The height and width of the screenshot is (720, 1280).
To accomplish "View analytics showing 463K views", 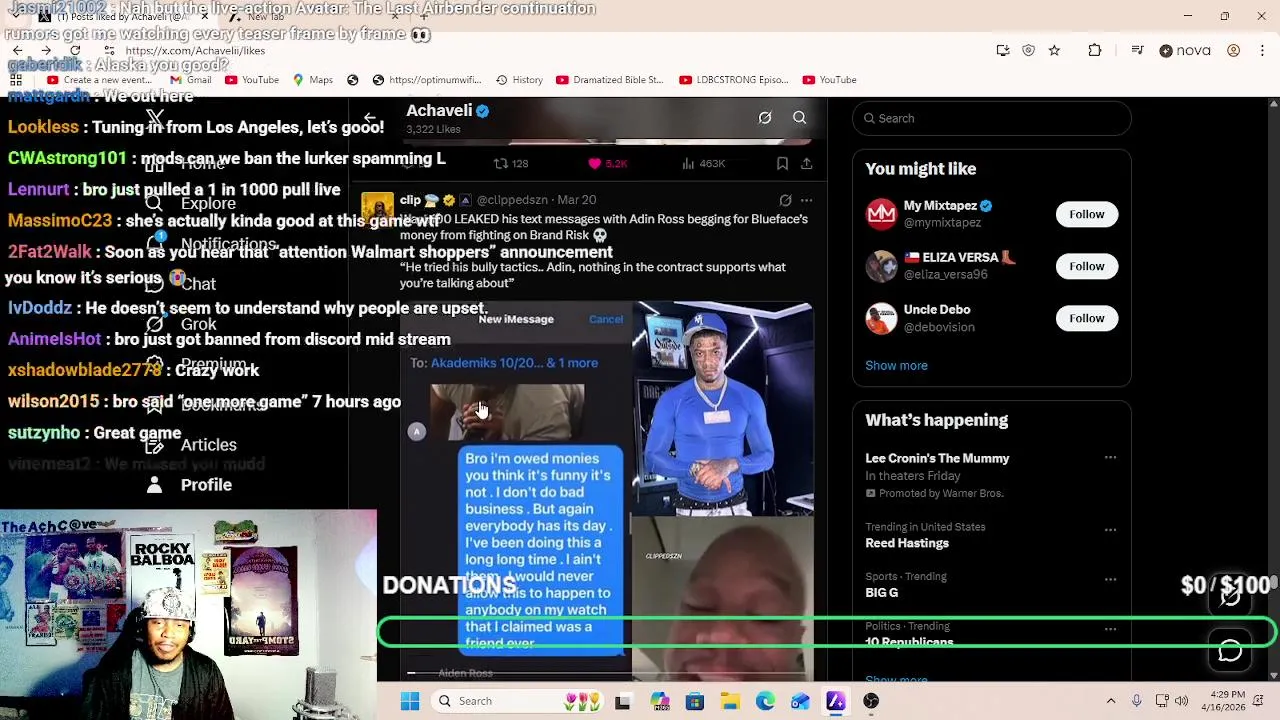I will (x=703, y=163).
